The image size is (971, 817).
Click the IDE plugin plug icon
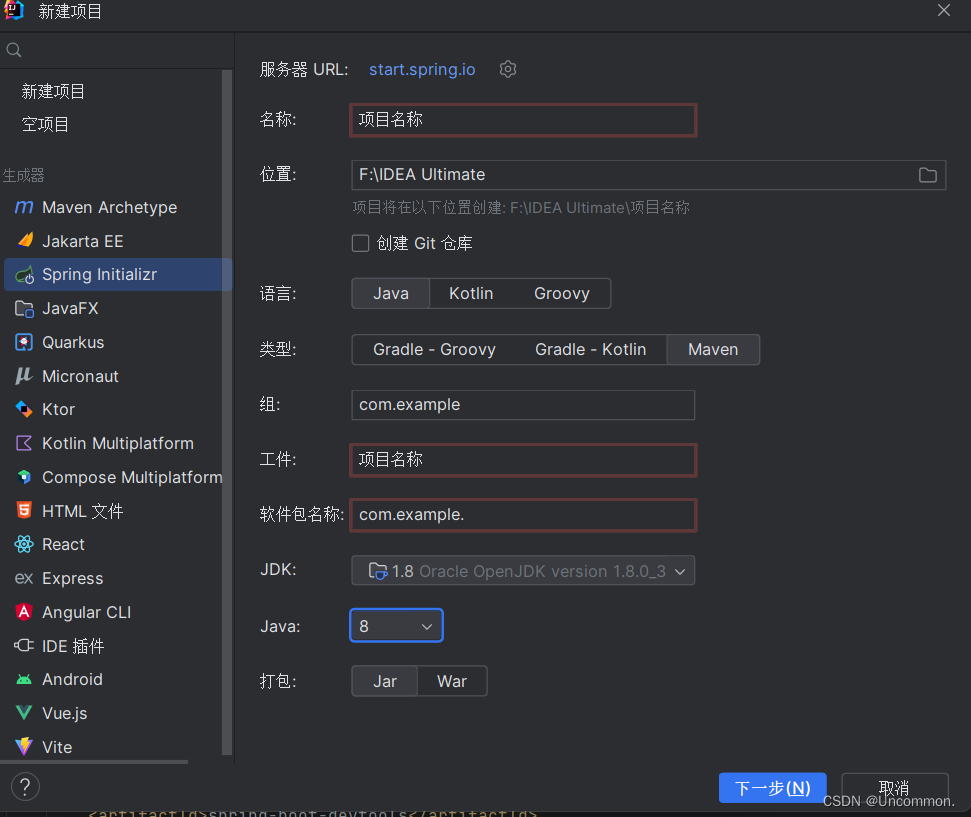pos(24,645)
